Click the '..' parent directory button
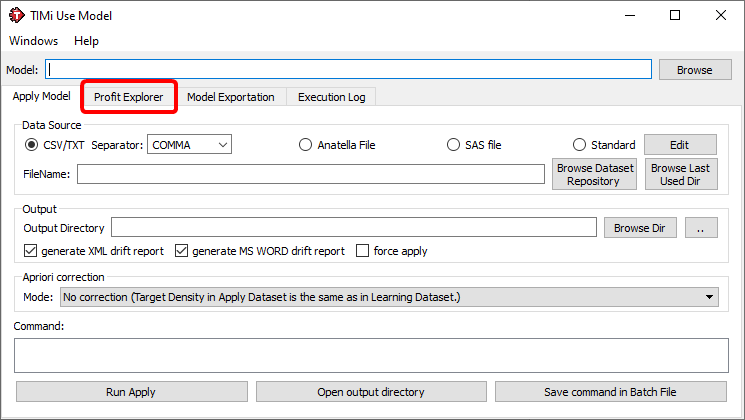The height and width of the screenshot is (420, 745). pos(701,228)
